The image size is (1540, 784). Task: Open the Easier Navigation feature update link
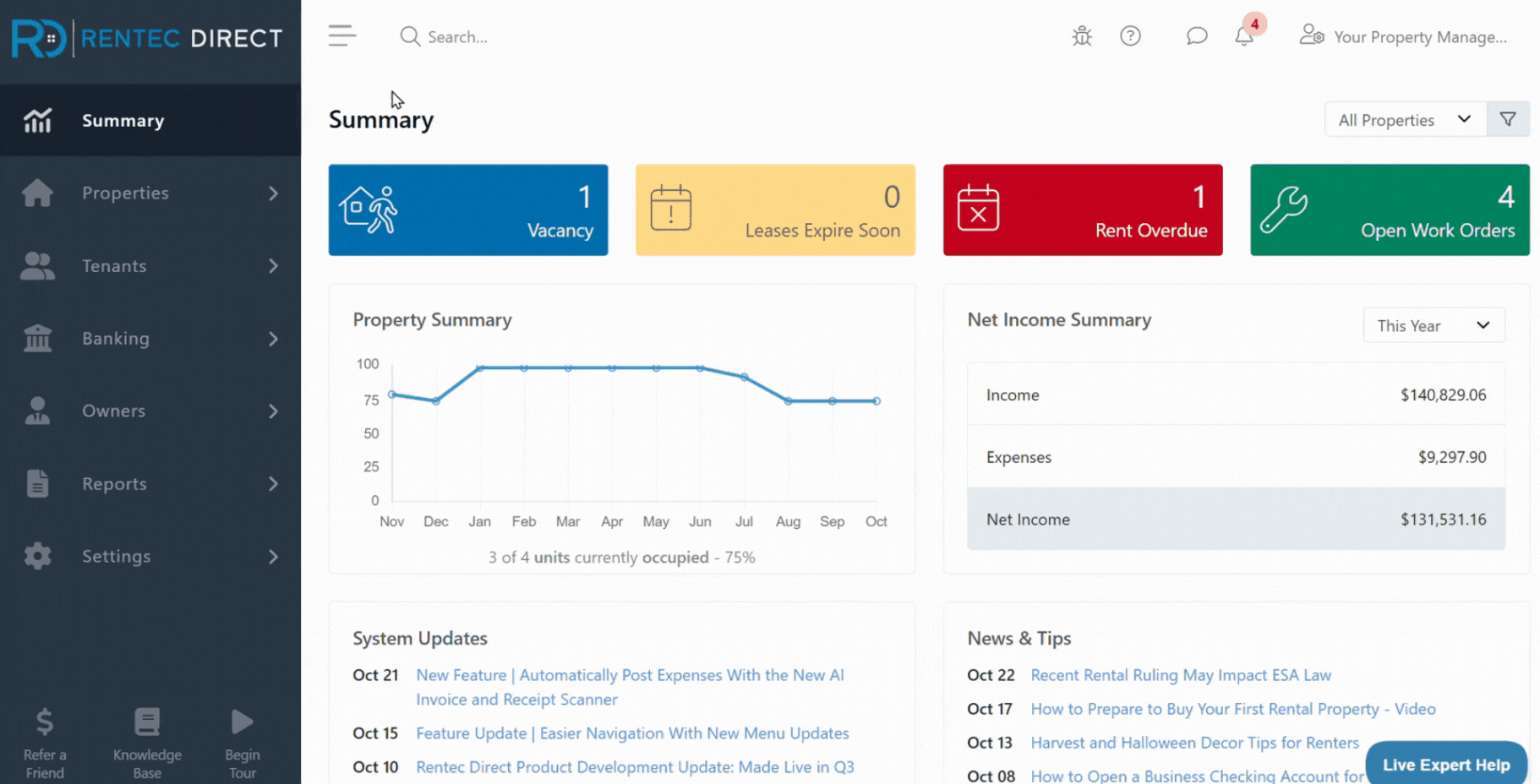click(x=632, y=733)
